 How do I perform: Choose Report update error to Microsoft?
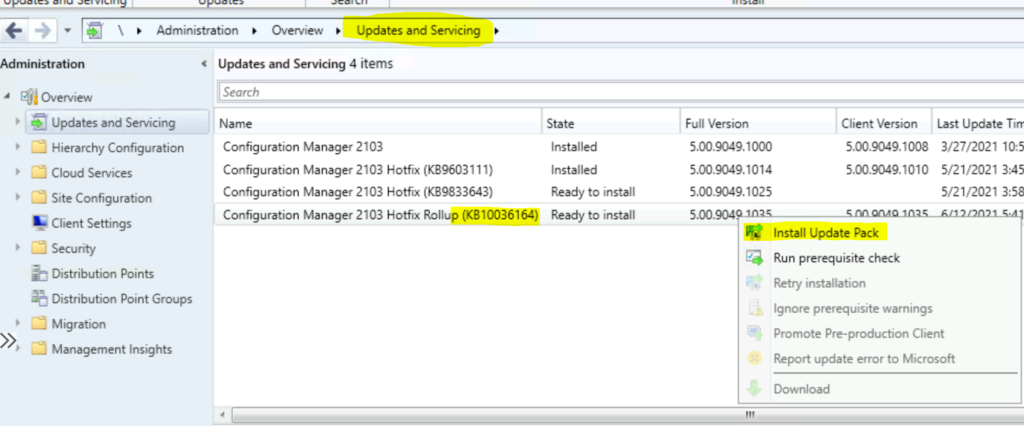864,359
